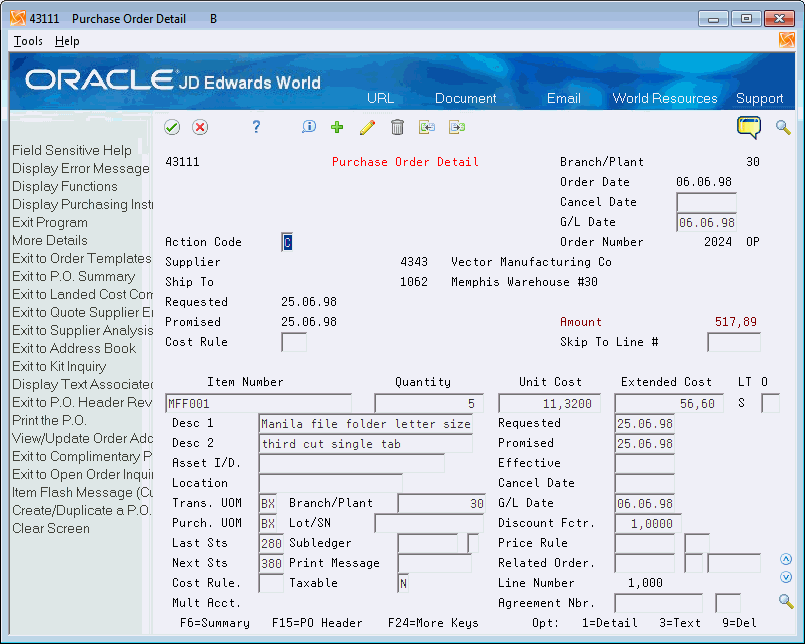Click the export next-screen toolbar icon

click(456, 127)
